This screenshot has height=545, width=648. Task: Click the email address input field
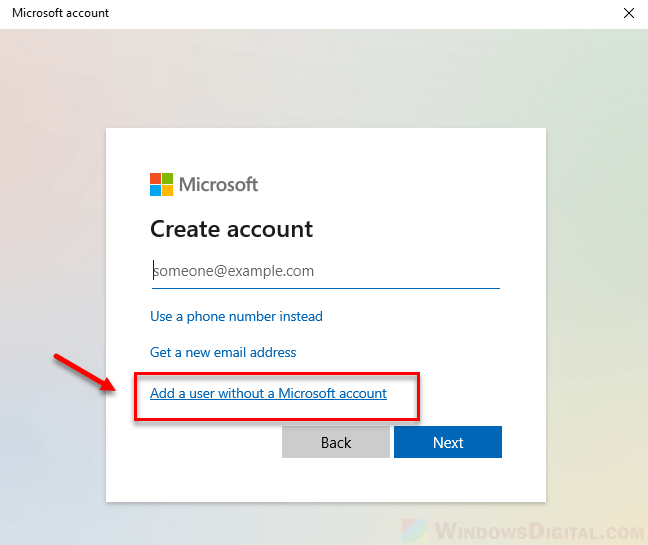coord(326,271)
